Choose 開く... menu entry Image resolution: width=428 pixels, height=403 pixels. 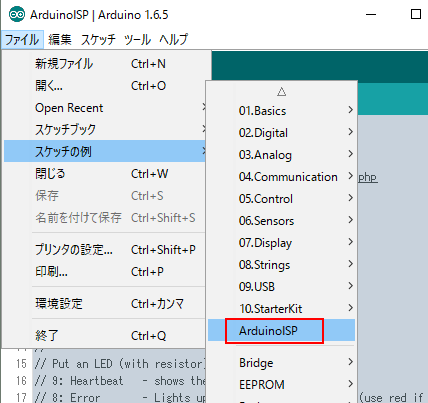tap(105, 86)
